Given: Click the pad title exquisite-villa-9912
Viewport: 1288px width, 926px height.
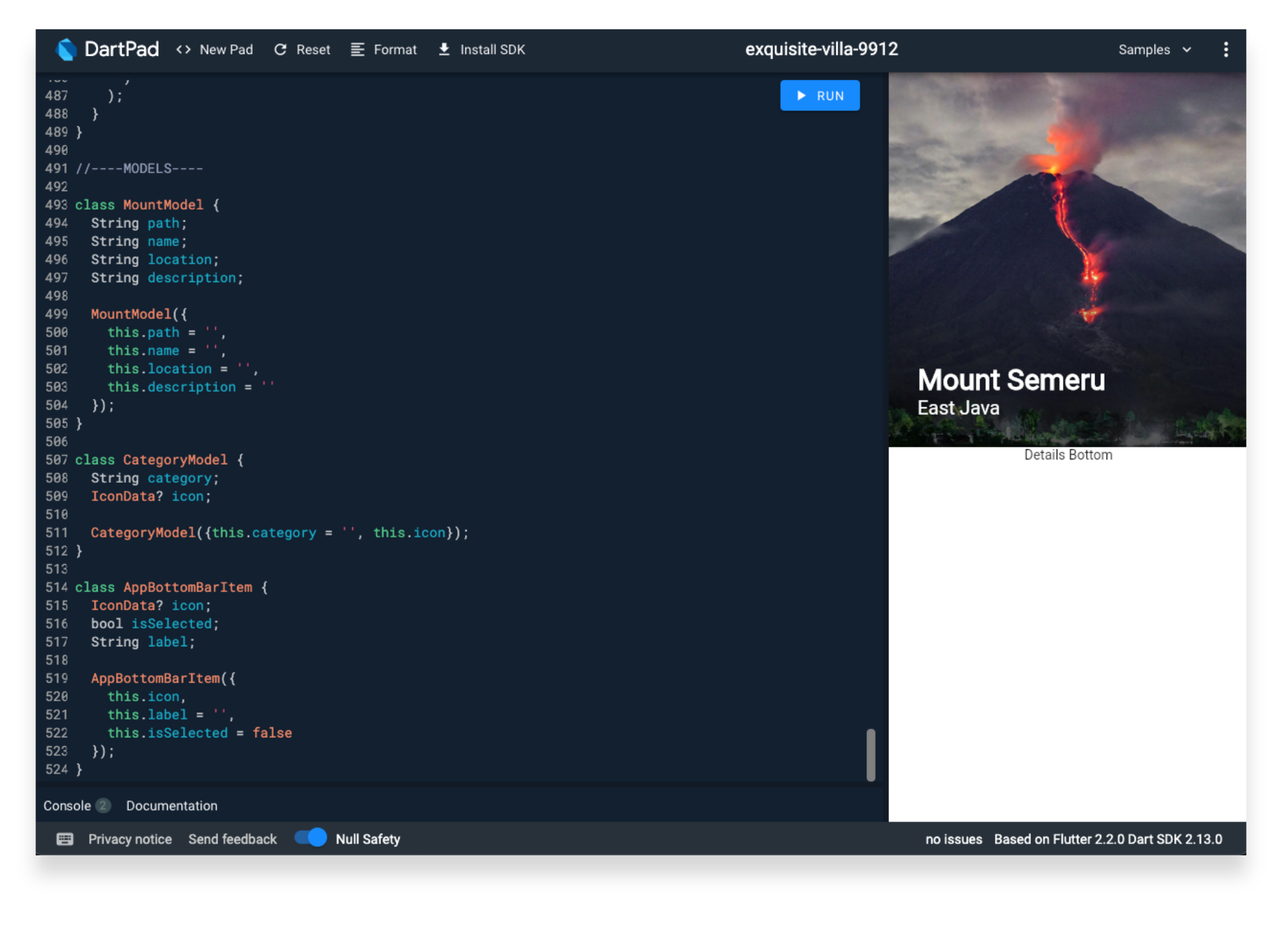Looking at the screenshot, I should pyautogui.click(x=821, y=49).
